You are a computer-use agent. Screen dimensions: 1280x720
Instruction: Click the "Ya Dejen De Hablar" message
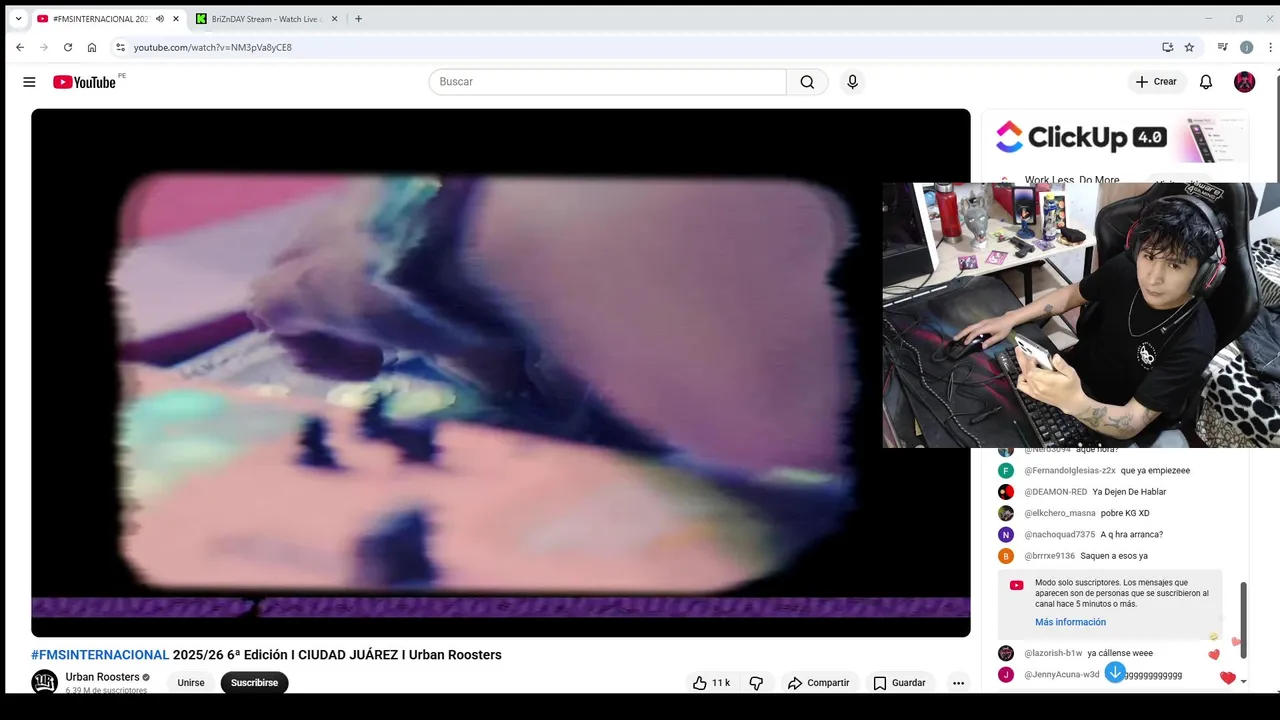[1129, 492]
